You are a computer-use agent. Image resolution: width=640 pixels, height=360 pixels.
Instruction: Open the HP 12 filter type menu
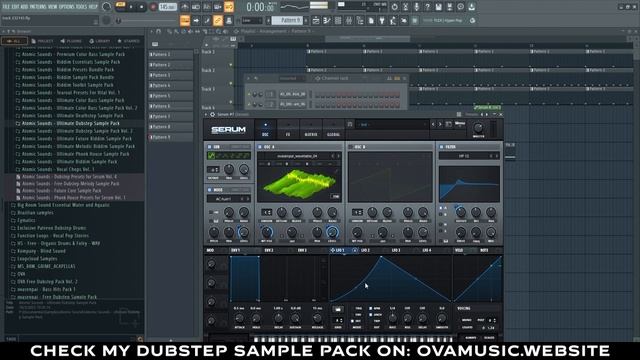[x=464, y=156]
